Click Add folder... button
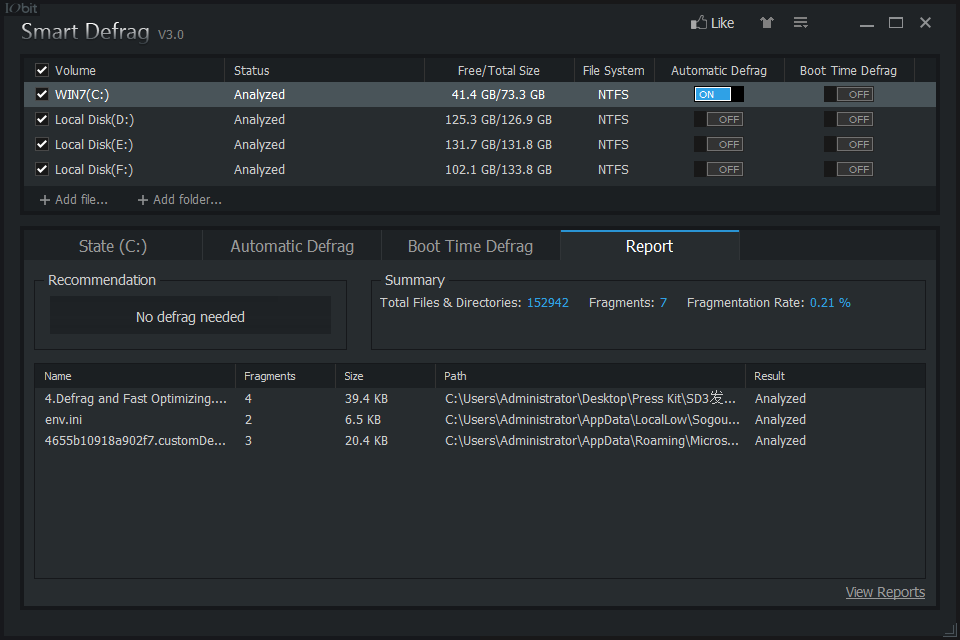The image size is (960, 640). click(179, 200)
